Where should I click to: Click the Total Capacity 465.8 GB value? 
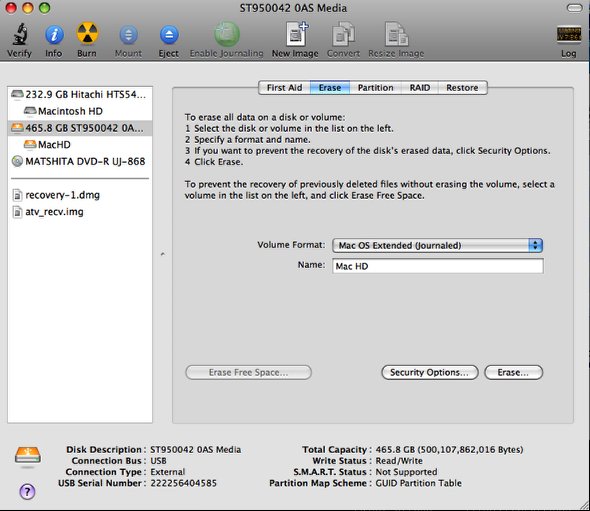[x=449, y=450]
